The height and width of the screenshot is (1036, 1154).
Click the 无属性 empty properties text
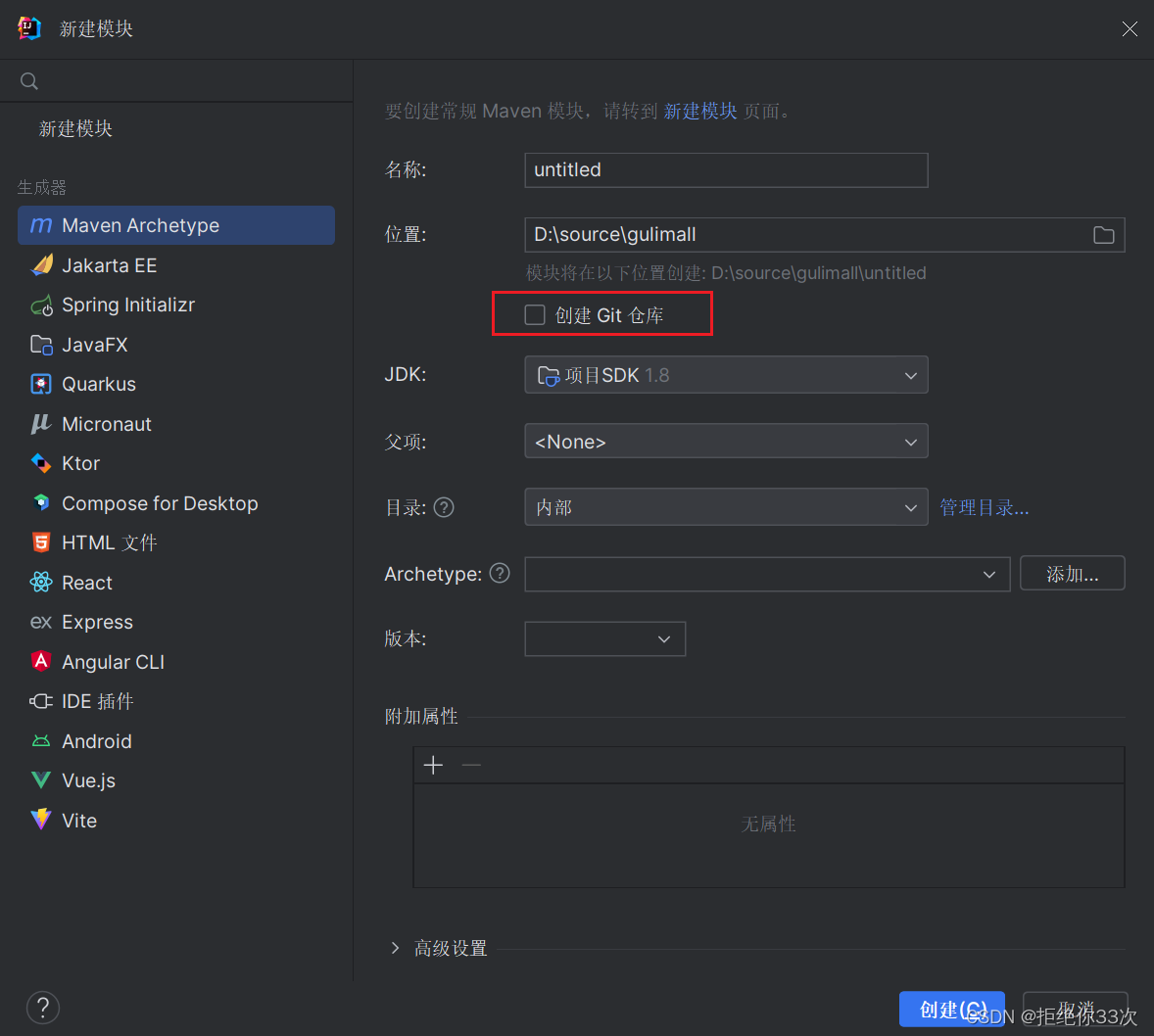(x=768, y=824)
